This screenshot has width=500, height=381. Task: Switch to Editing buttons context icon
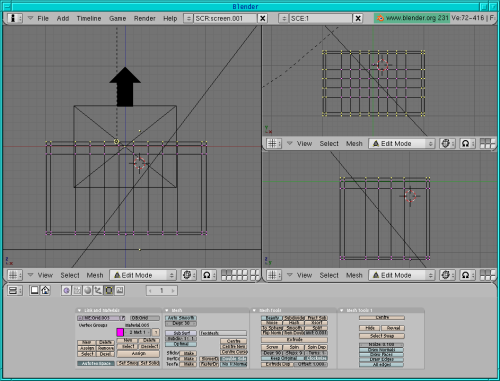coord(109,291)
